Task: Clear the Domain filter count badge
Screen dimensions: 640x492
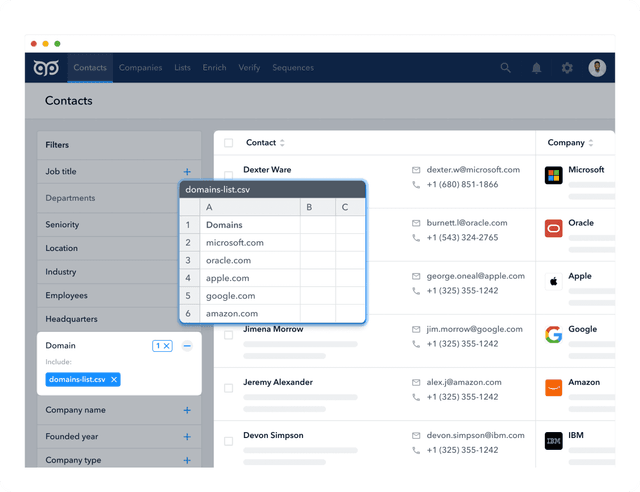Action: (162, 346)
